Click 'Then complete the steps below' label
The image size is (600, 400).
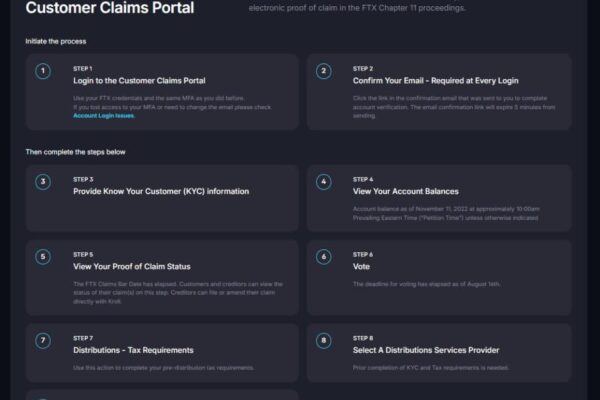(x=75, y=152)
